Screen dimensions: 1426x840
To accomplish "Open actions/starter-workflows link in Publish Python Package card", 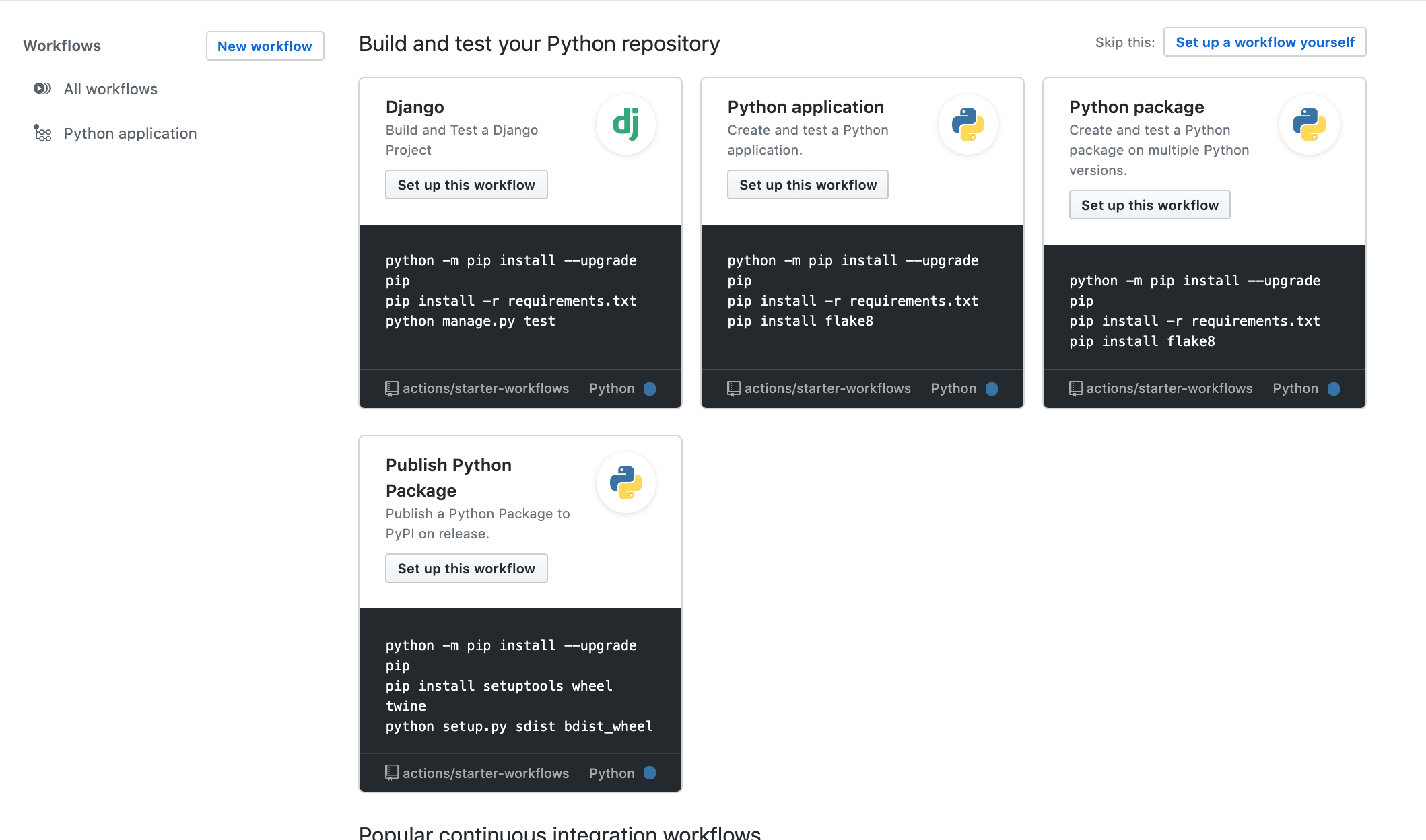I will 485,773.
